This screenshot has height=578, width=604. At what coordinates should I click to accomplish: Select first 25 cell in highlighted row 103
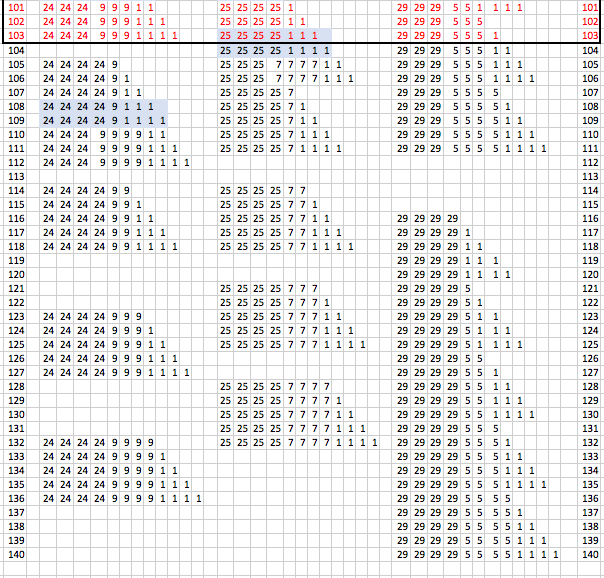click(x=225, y=35)
